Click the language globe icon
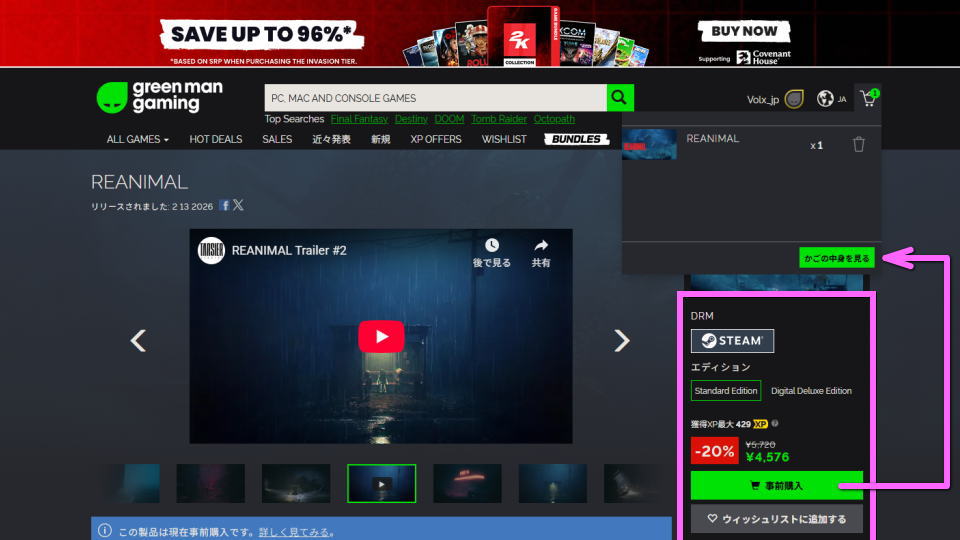The height and width of the screenshot is (540, 960). 825,99
